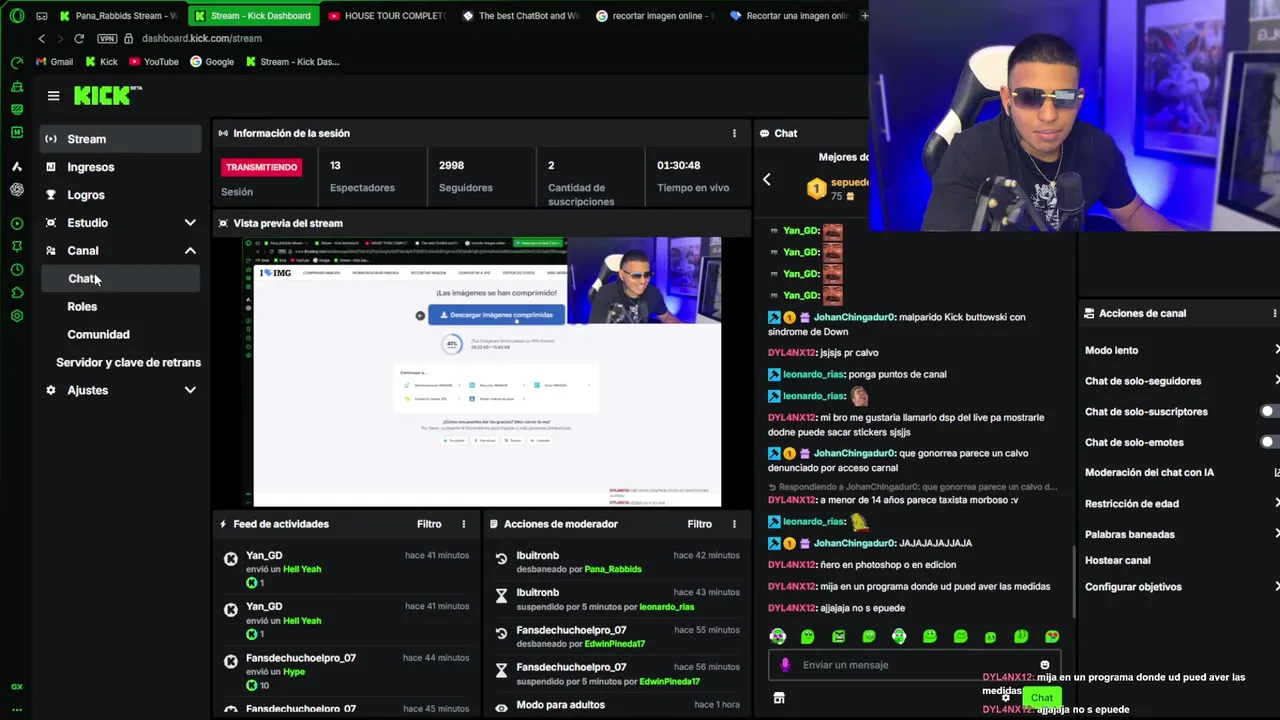Open session info three-dot menu
This screenshot has width=1280, height=720.
pos(734,133)
